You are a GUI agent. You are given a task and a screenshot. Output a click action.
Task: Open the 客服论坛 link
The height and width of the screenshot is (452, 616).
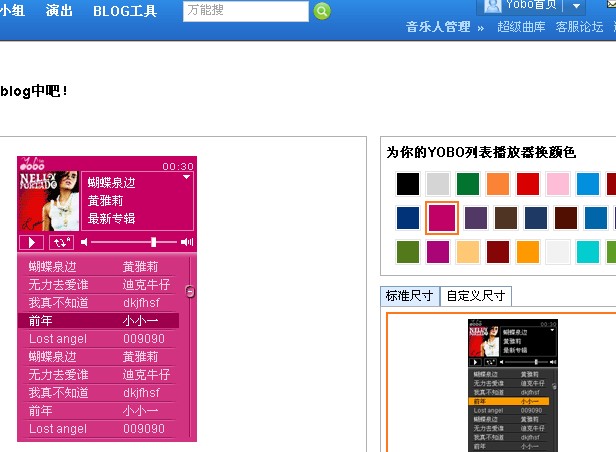[579, 27]
